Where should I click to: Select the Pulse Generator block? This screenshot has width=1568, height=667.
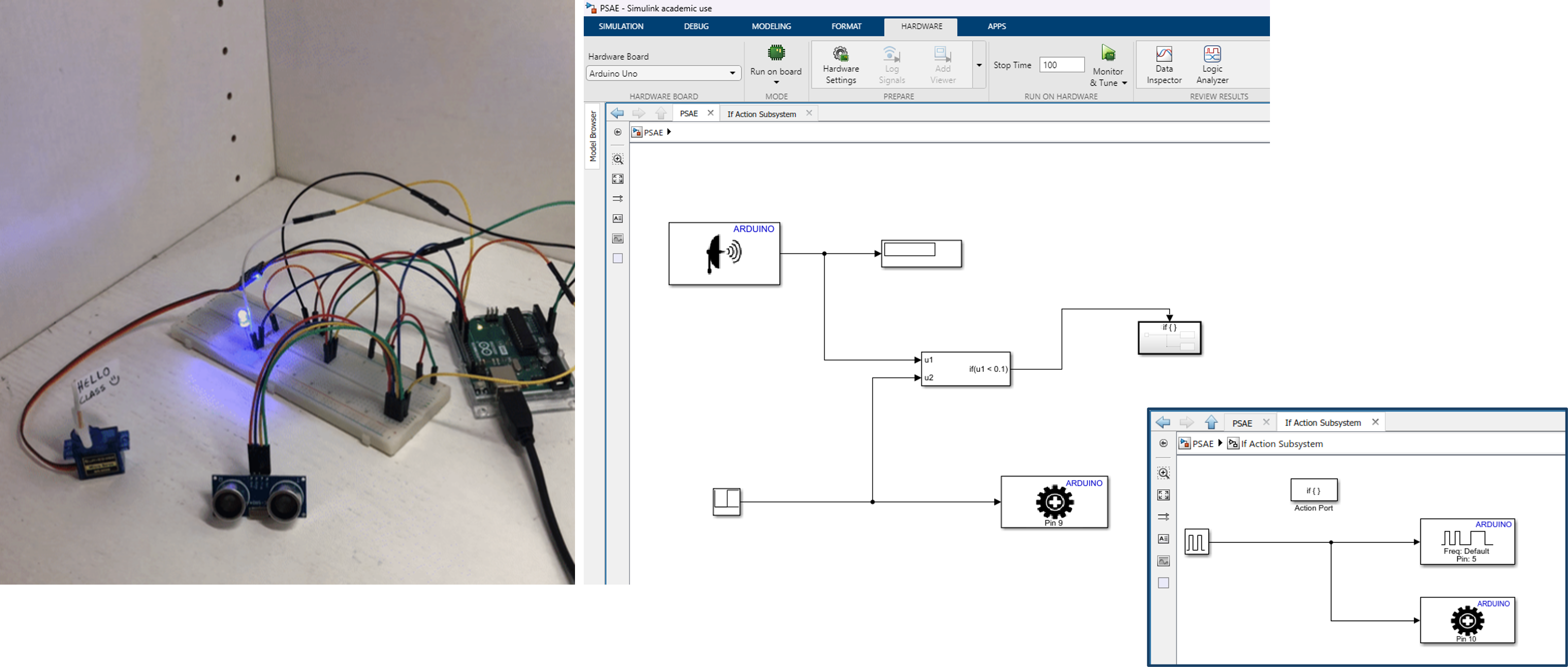1196,541
